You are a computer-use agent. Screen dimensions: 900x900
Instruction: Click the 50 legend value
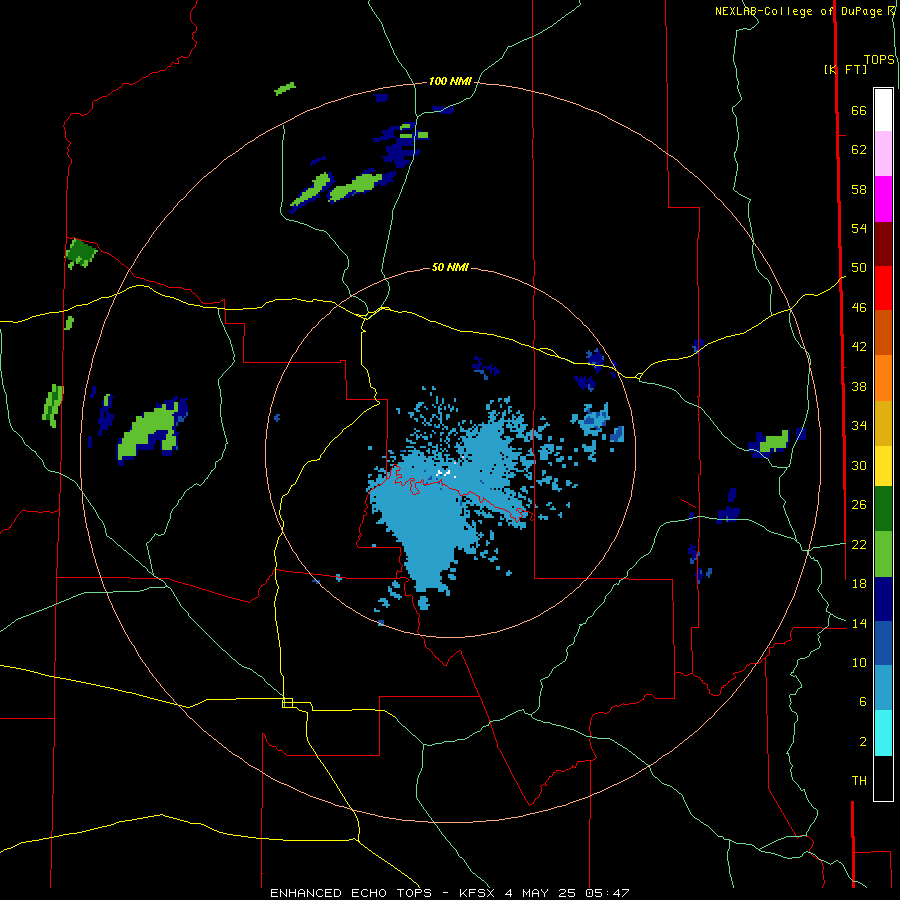tap(859, 268)
